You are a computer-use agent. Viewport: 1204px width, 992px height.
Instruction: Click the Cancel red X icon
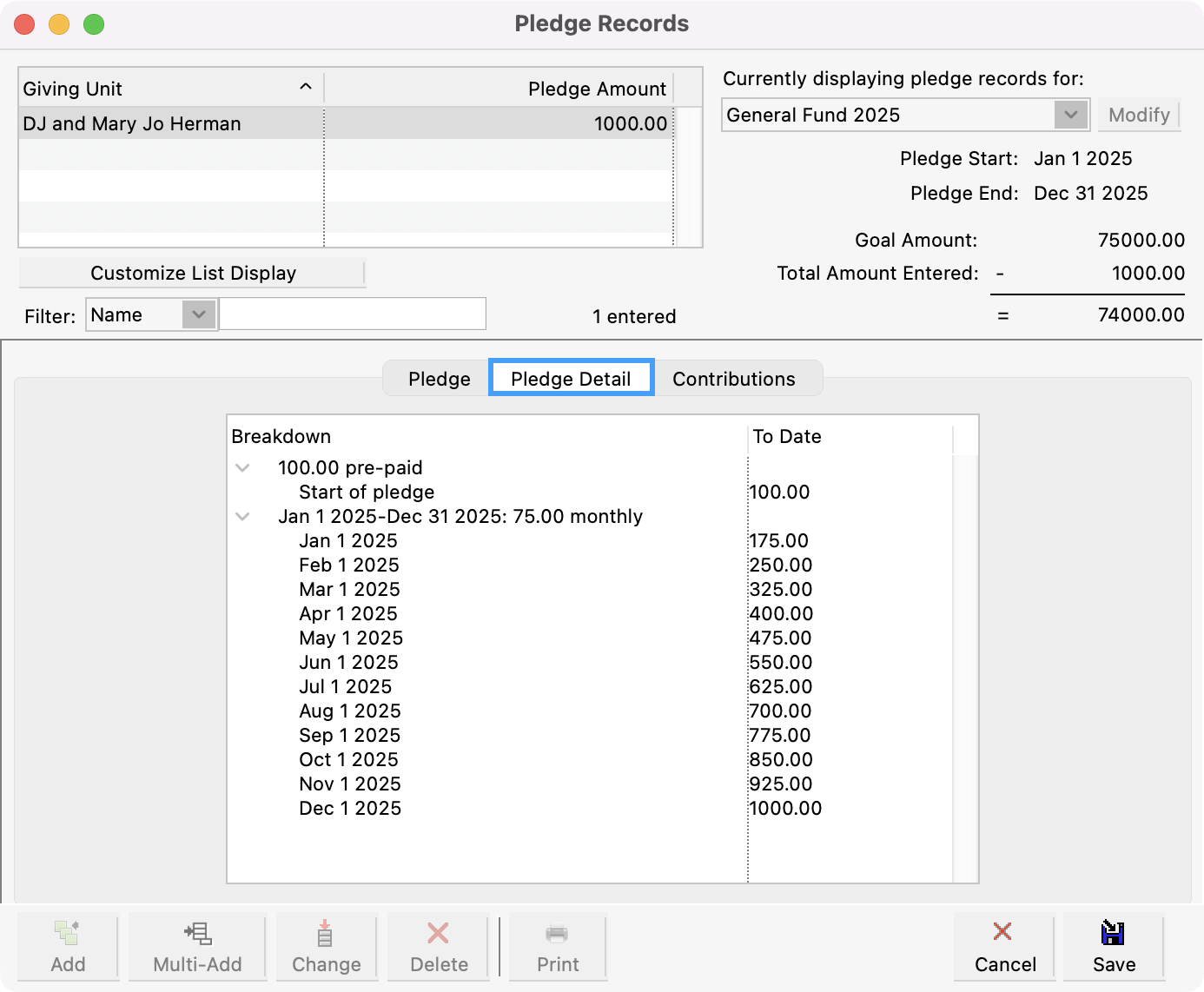pyautogui.click(x=1002, y=931)
